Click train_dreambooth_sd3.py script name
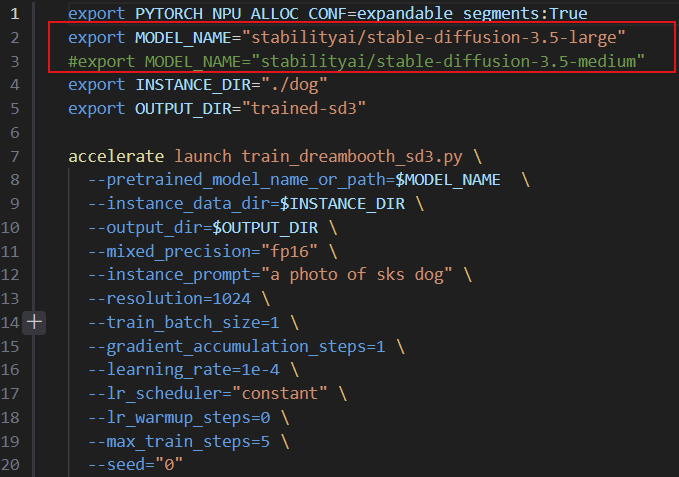This screenshot has height=477, width=679. coord(352,156)
